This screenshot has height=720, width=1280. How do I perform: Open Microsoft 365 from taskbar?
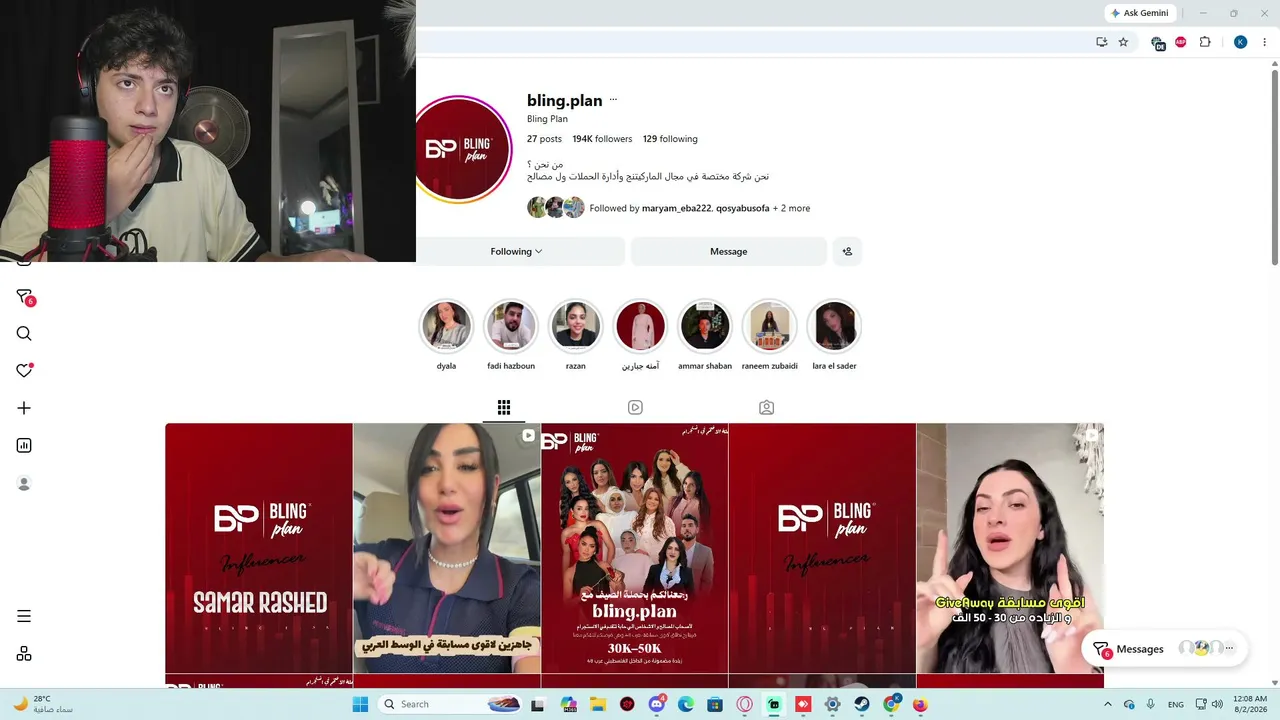(x=569, y=704)
